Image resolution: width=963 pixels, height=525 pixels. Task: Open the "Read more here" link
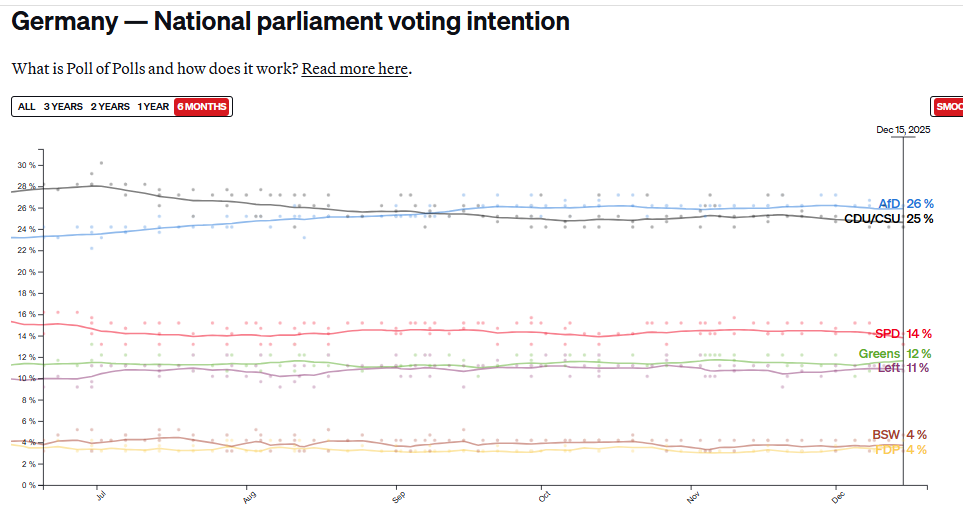[355, 69]
